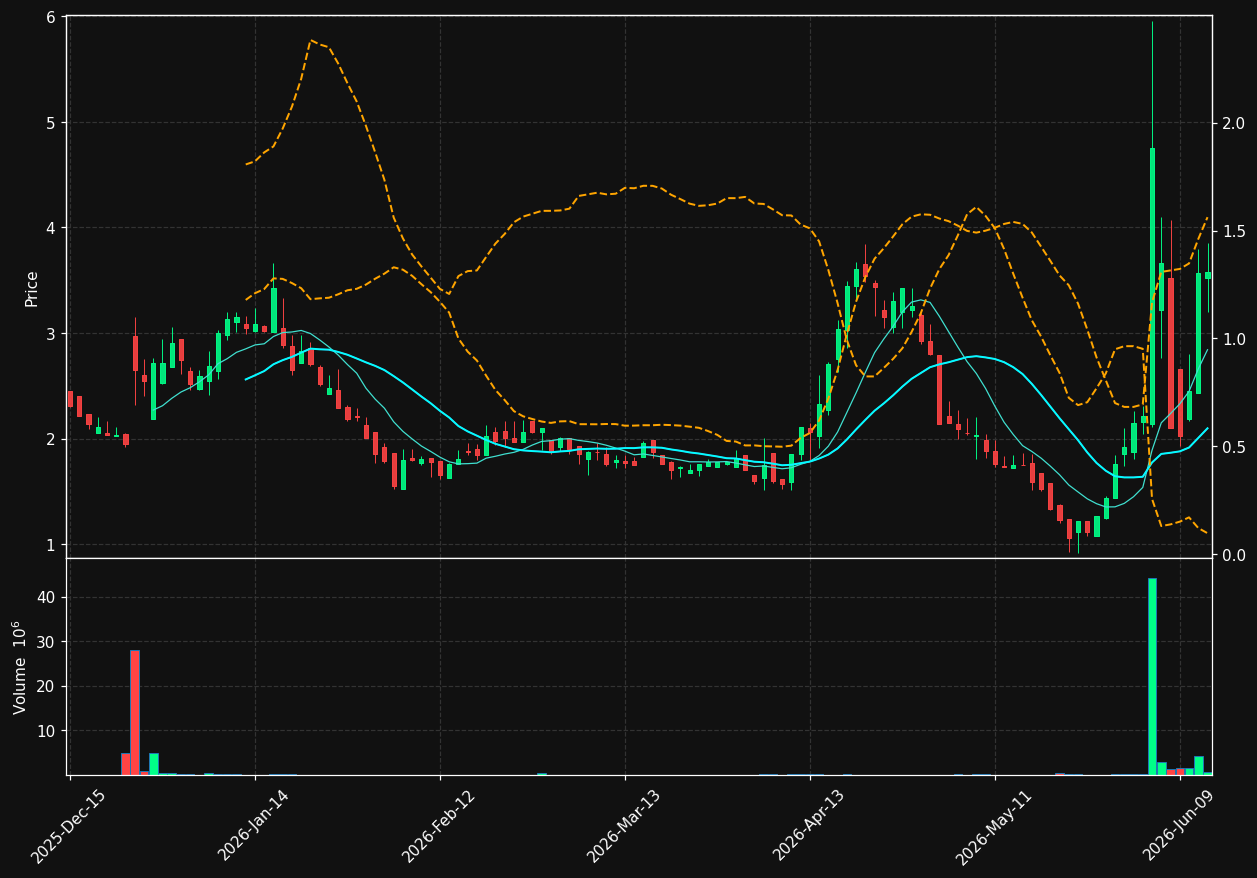Click the Price axis title
This screenshot has width=1257, height=878.
tap(32, 288)
